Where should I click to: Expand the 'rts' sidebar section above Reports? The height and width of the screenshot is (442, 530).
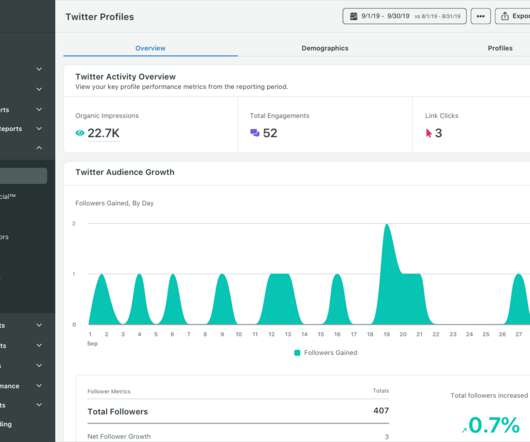click(x=39, y=109)
